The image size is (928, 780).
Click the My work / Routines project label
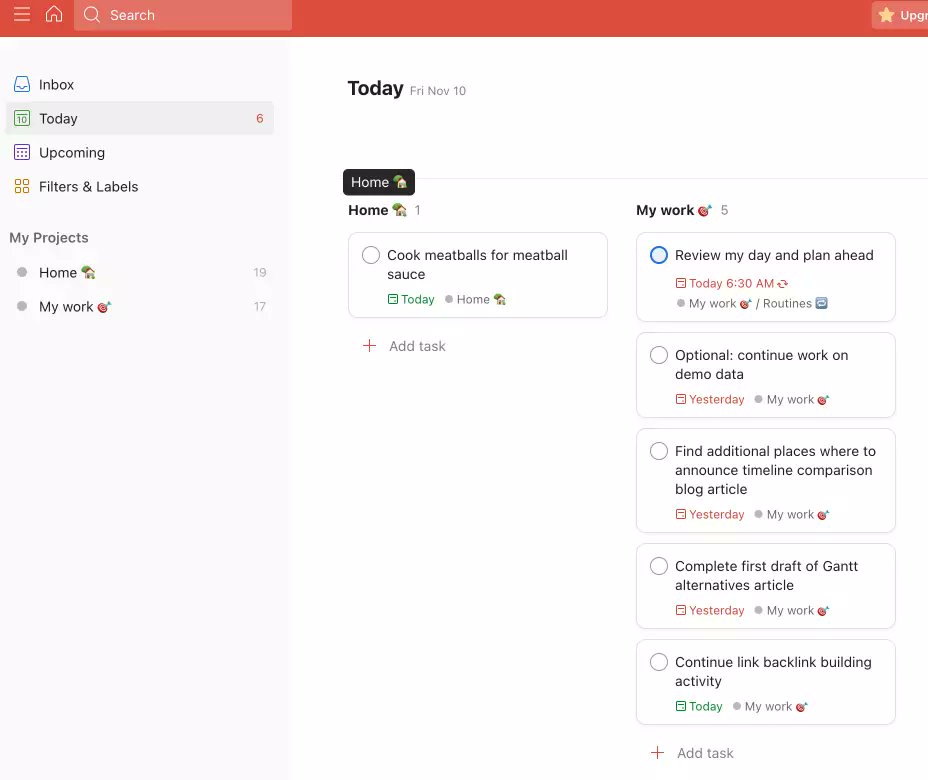[752, 304]
